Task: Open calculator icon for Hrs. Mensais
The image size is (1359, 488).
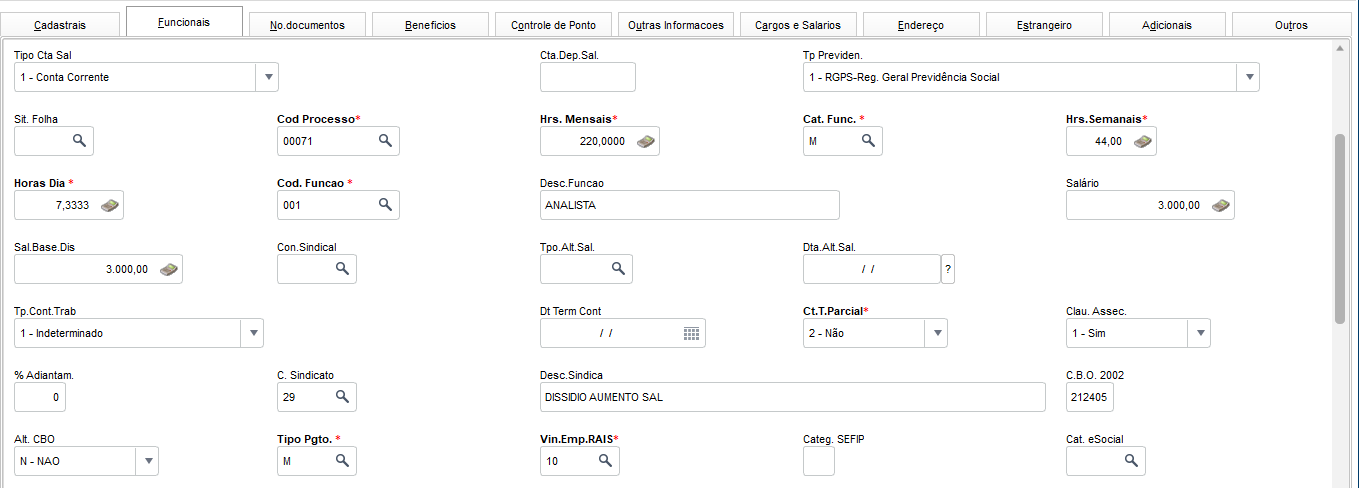Action: coord(646,141)
